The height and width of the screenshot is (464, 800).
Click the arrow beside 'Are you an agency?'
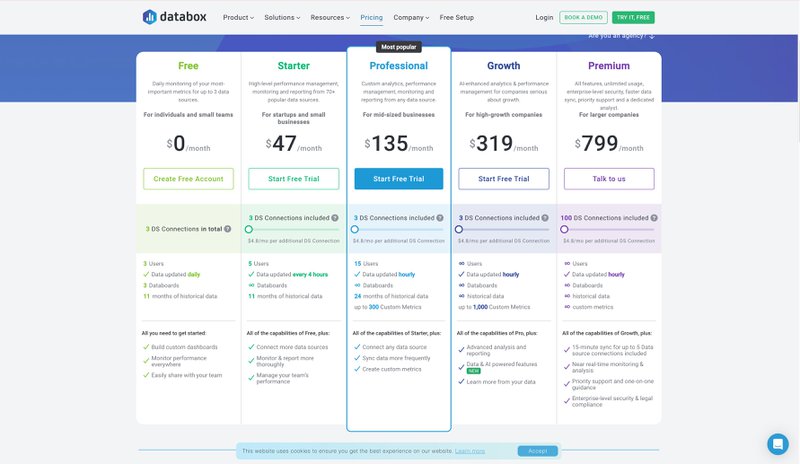point(652,36)
